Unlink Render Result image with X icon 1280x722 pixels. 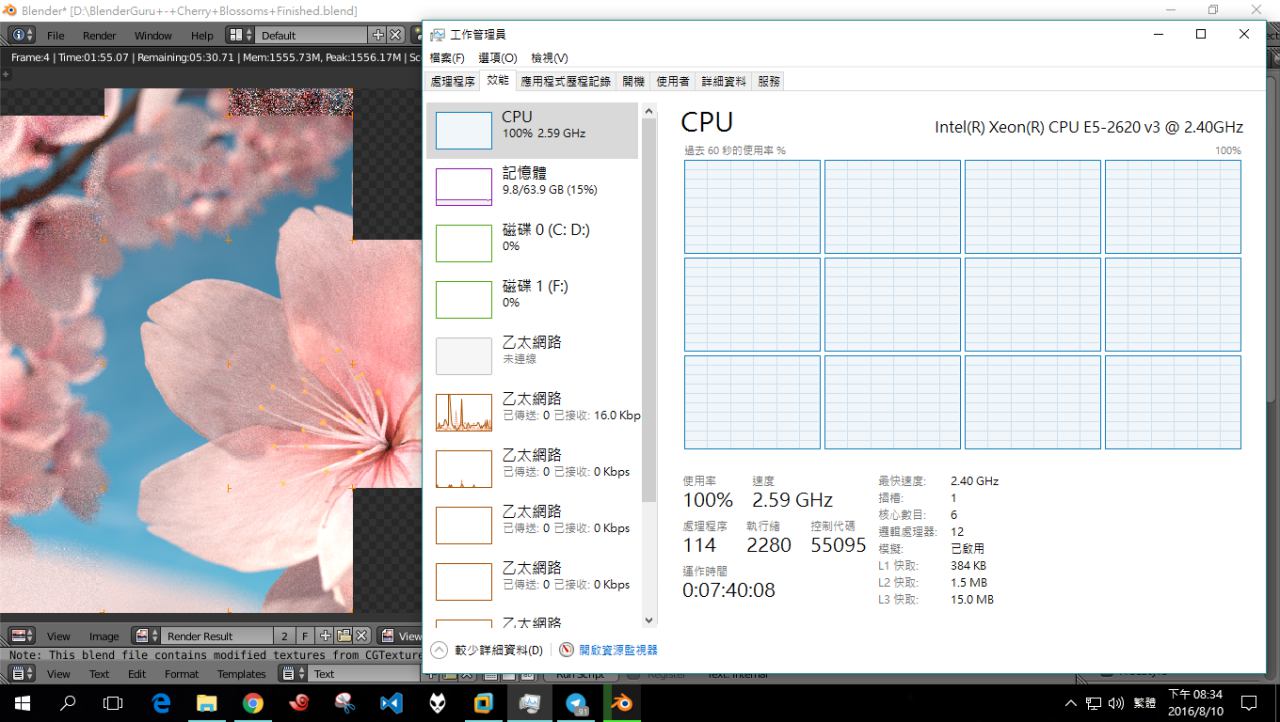click(361, 636)
